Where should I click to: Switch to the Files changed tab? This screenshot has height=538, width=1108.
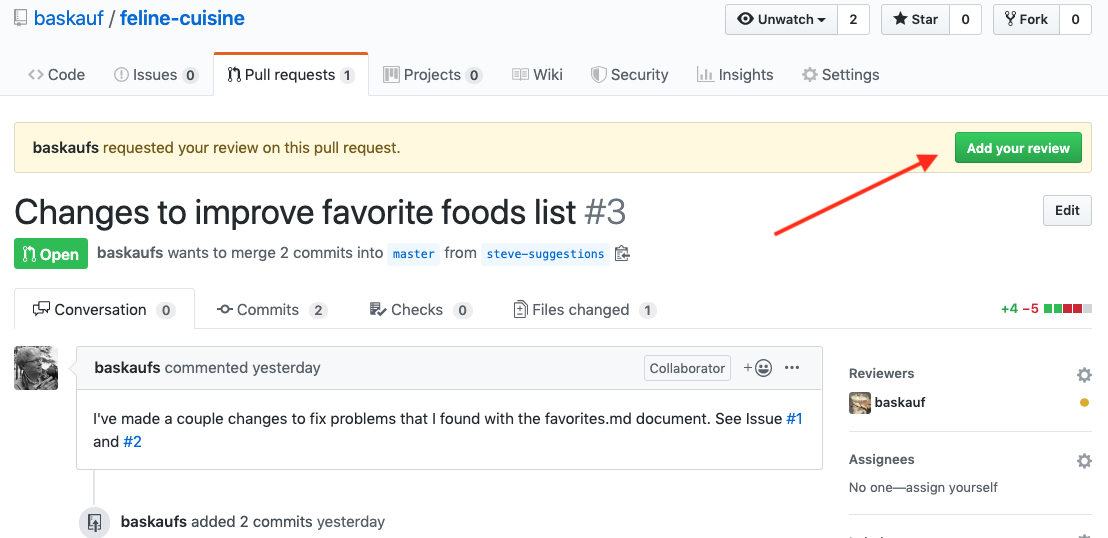(584, 310)
